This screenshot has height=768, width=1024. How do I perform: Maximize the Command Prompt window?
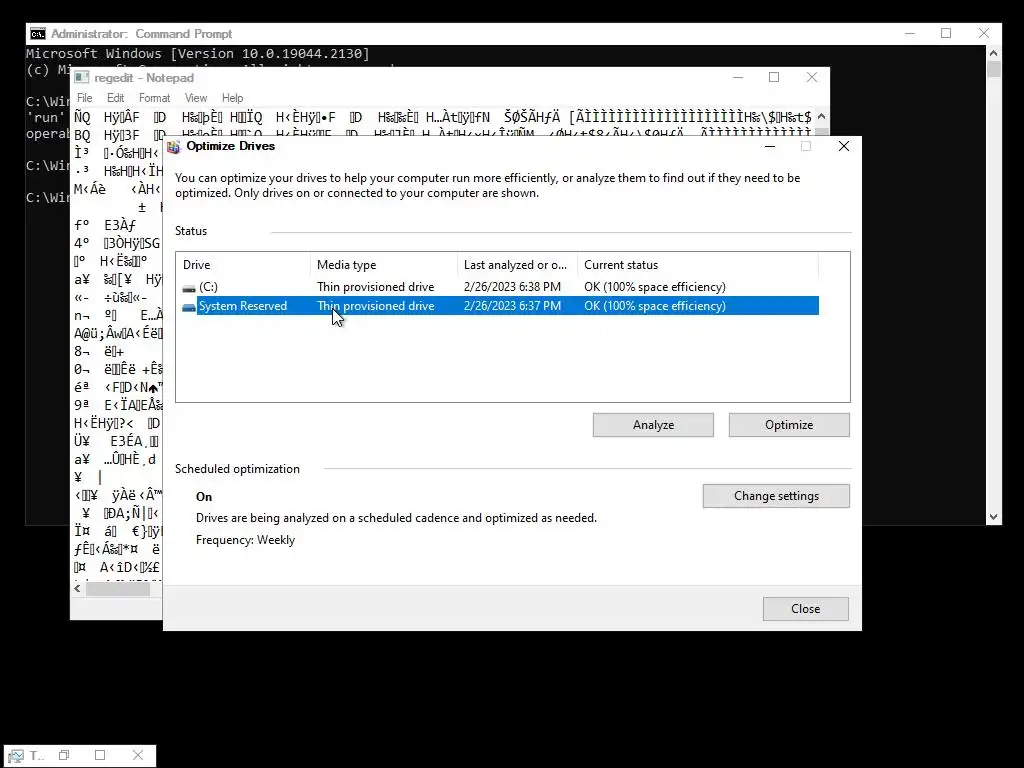(x=946, y=33)
